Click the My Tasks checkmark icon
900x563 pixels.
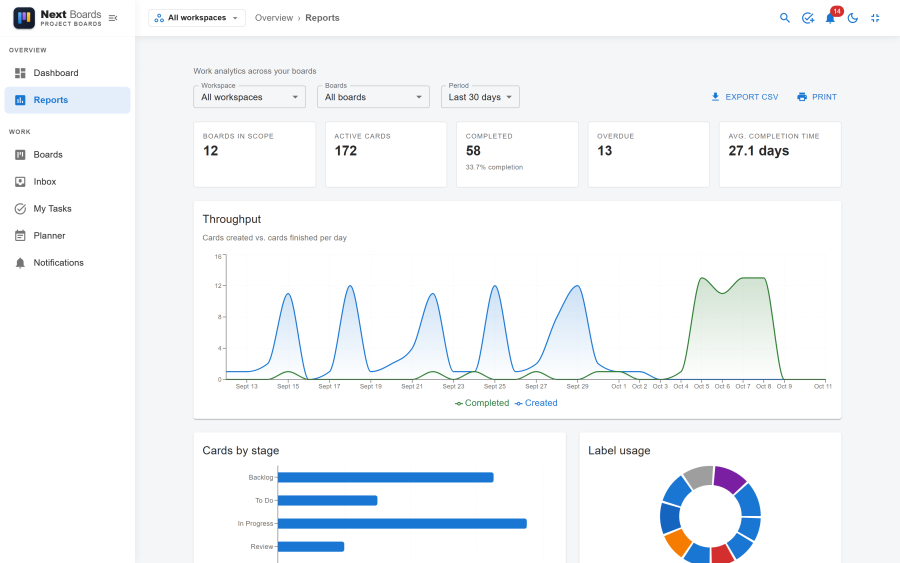(x=20, y=208)
